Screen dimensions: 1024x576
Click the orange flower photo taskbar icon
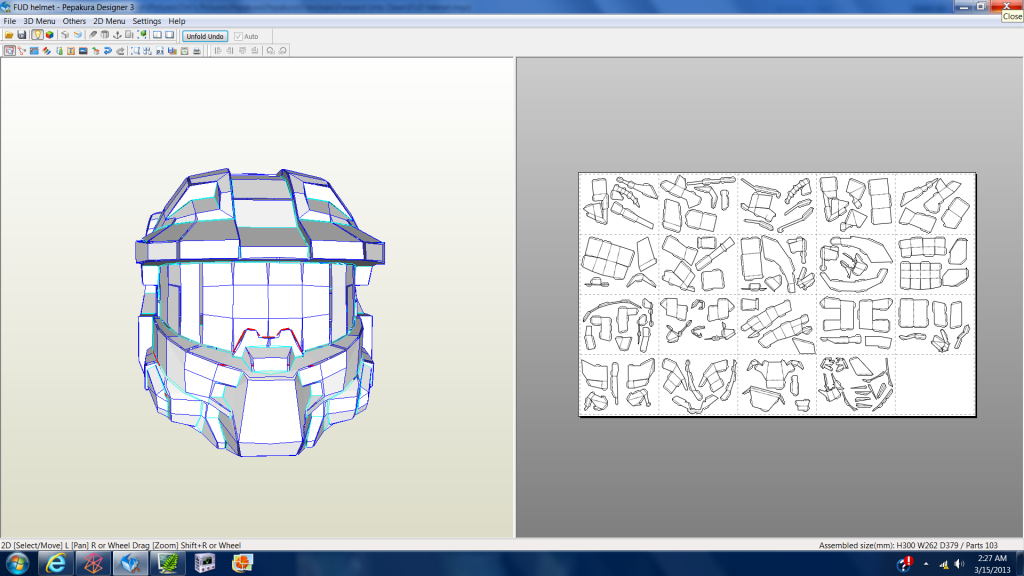tap(242, 564)
